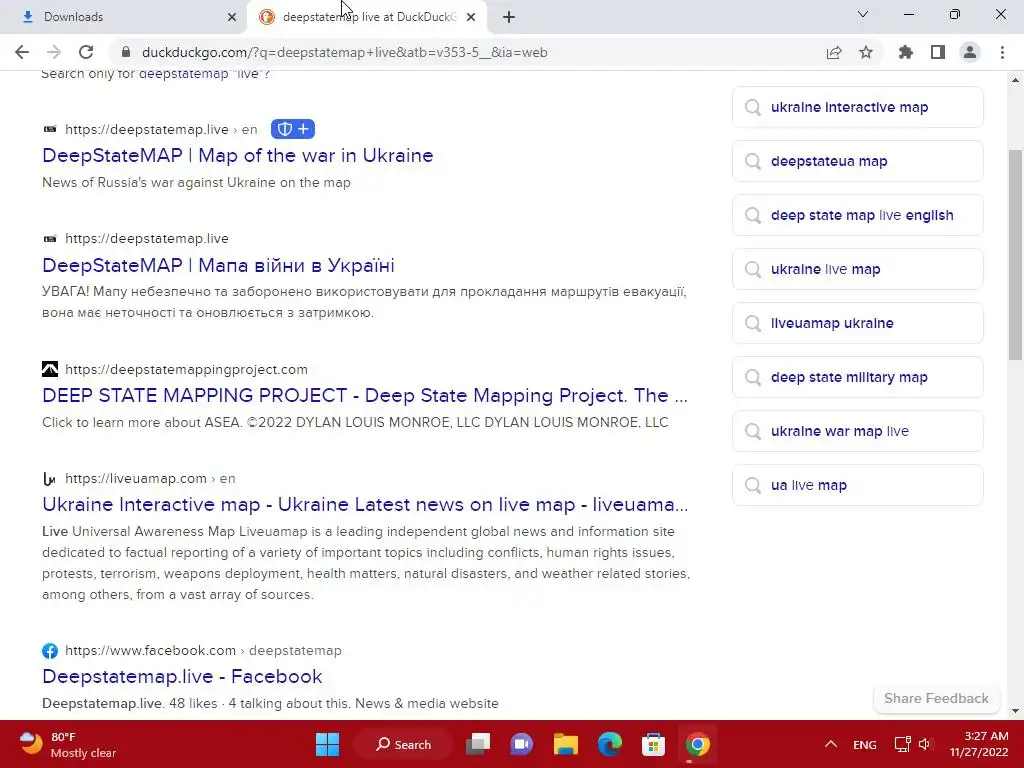Open the network status tray icon
The image size is (1024, 768).
[903, 744]
